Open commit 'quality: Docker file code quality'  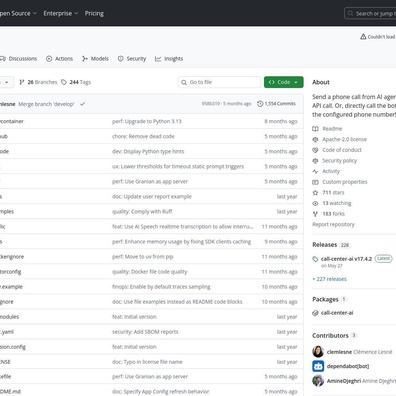point(150,272)
